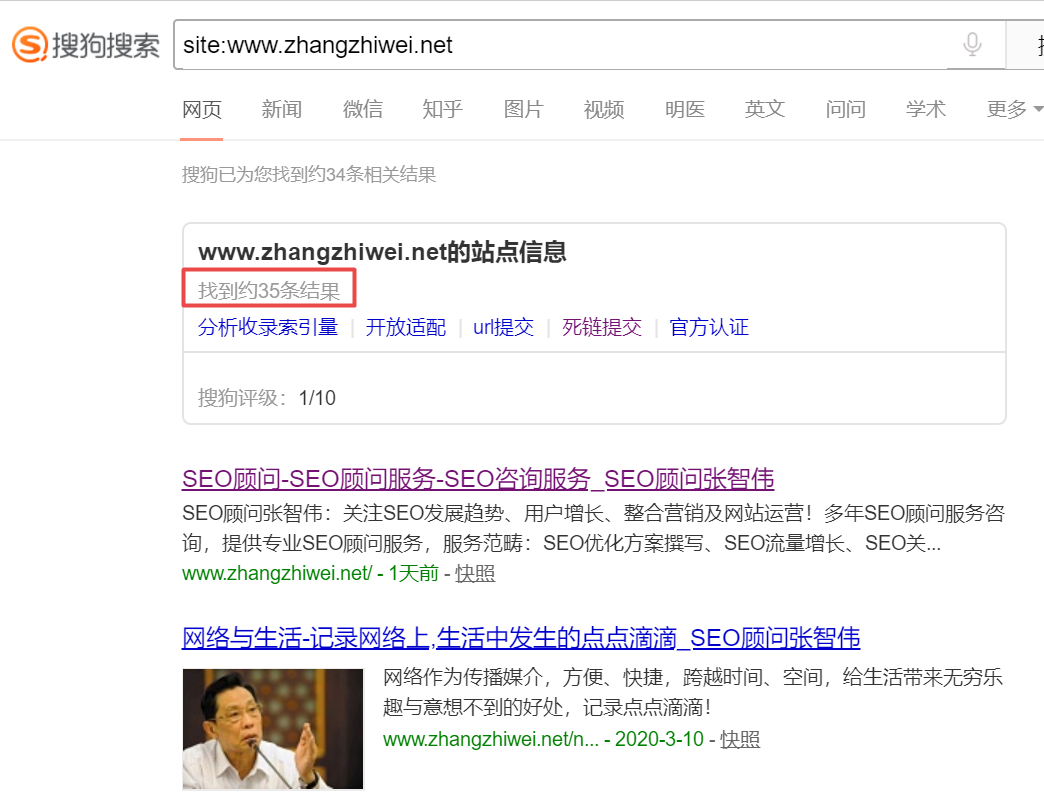Select the 学术 tab
This screenshot has height=810, width=1044.
pos(926,109)
